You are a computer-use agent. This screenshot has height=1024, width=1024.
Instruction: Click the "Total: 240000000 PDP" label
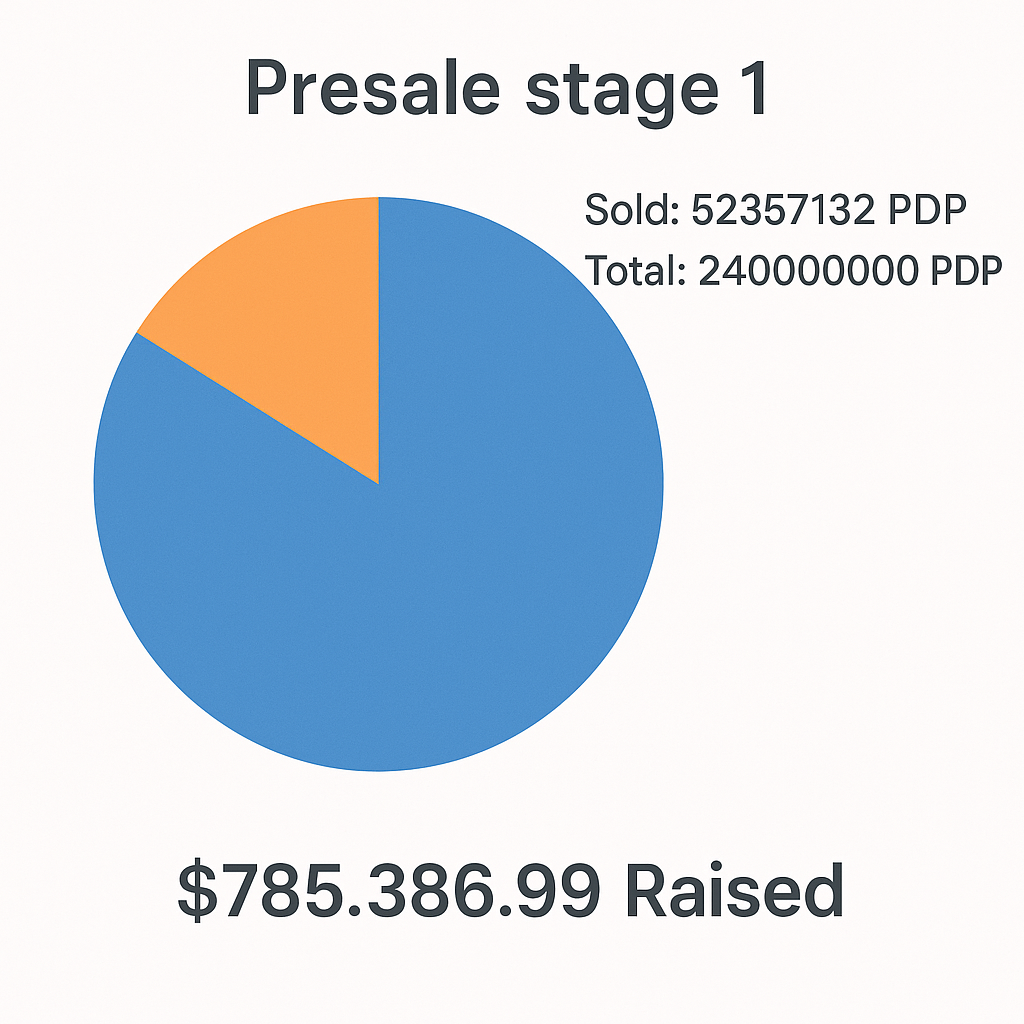[793, 271]
